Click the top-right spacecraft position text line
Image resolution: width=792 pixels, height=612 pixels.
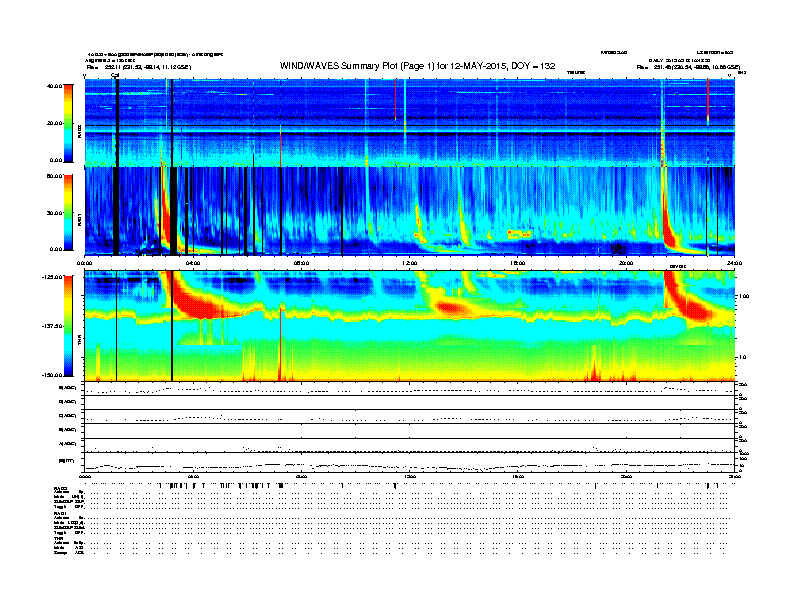(688, 67)
